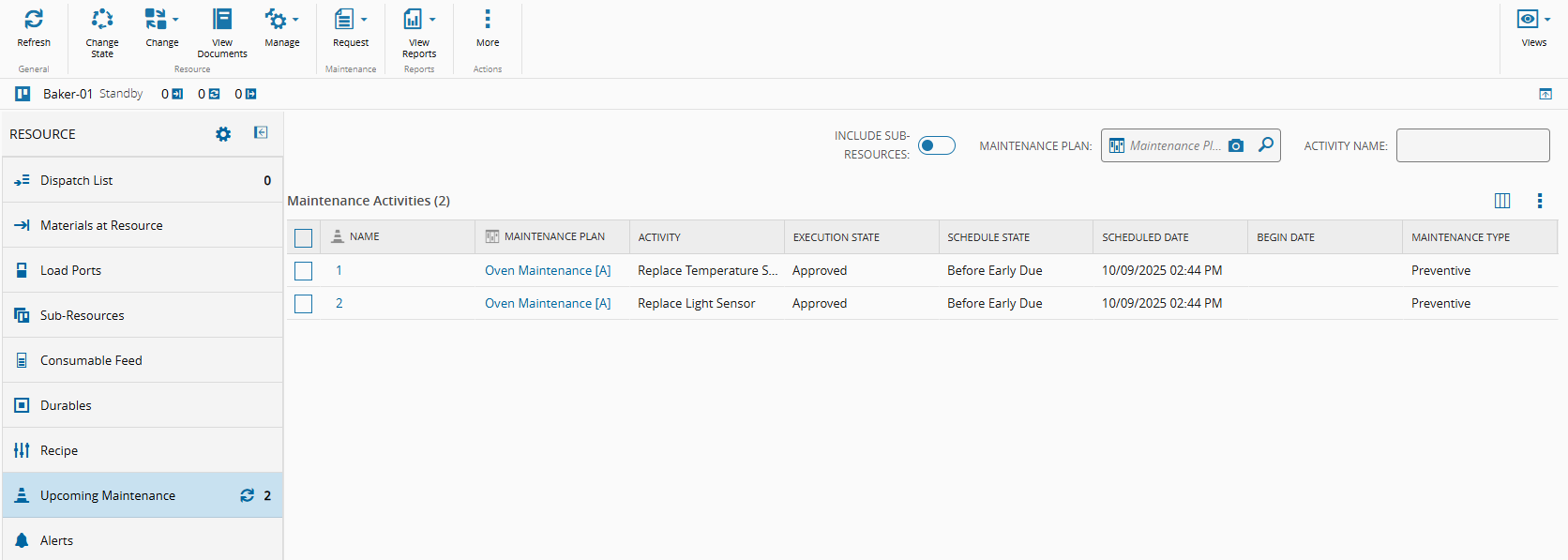
Task: Select Dispatch List in the sidebar
Action: coord(76,180)
